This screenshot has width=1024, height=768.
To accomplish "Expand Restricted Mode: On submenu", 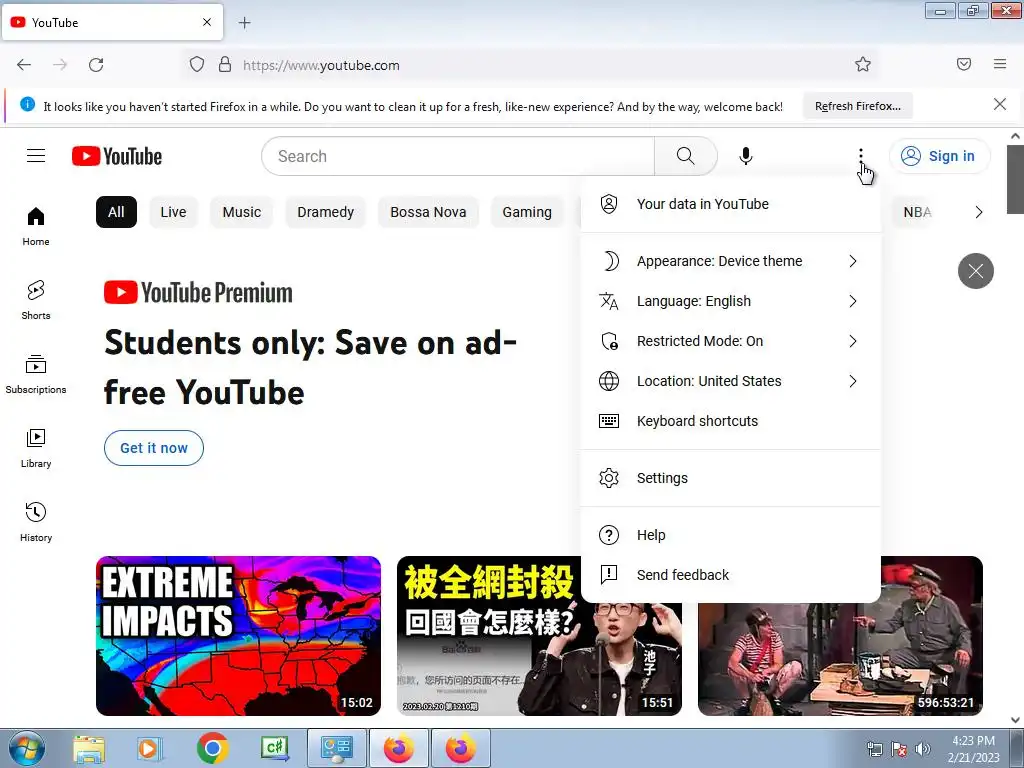I will (730, 341).
